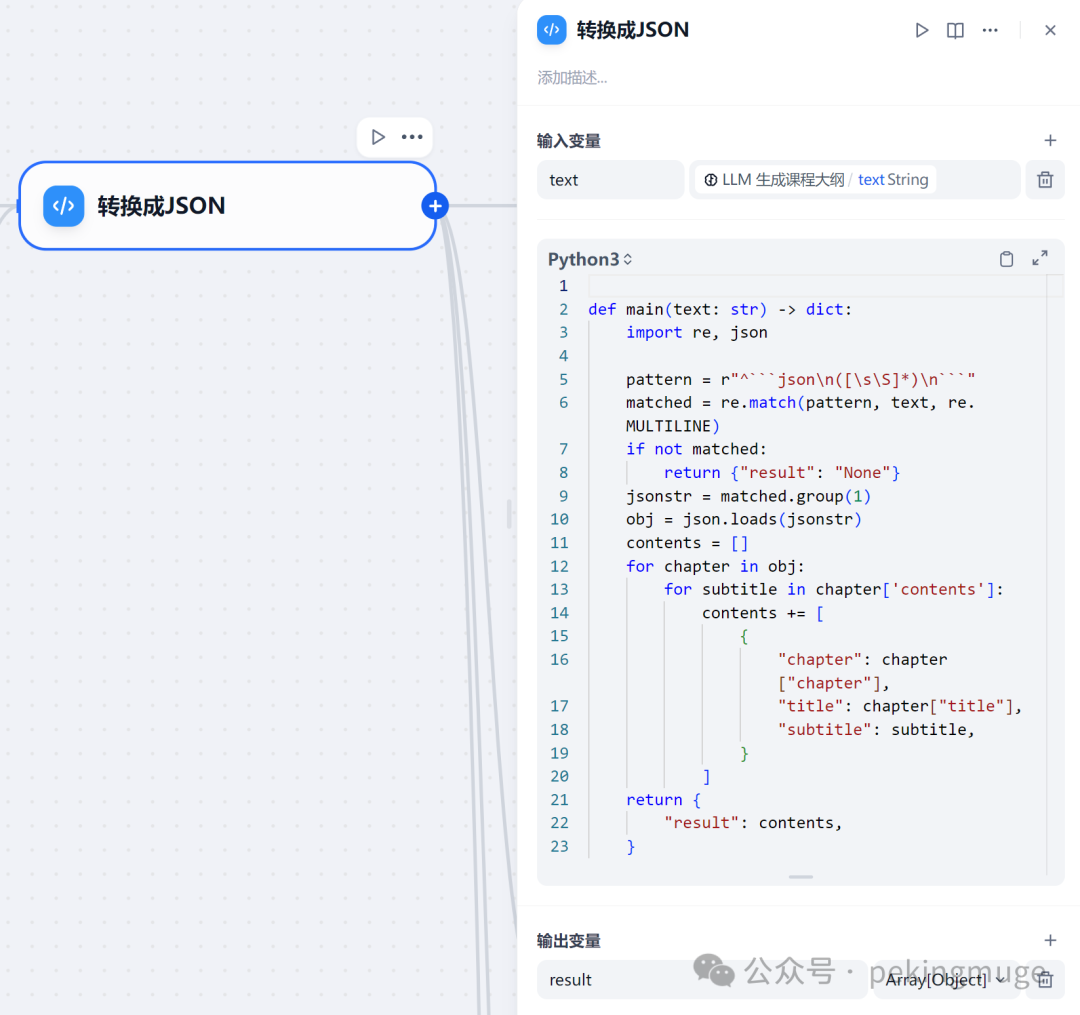Close the 转换成JSON settings panel
Viewport: 1080px width, 1015px height.
1050,30
